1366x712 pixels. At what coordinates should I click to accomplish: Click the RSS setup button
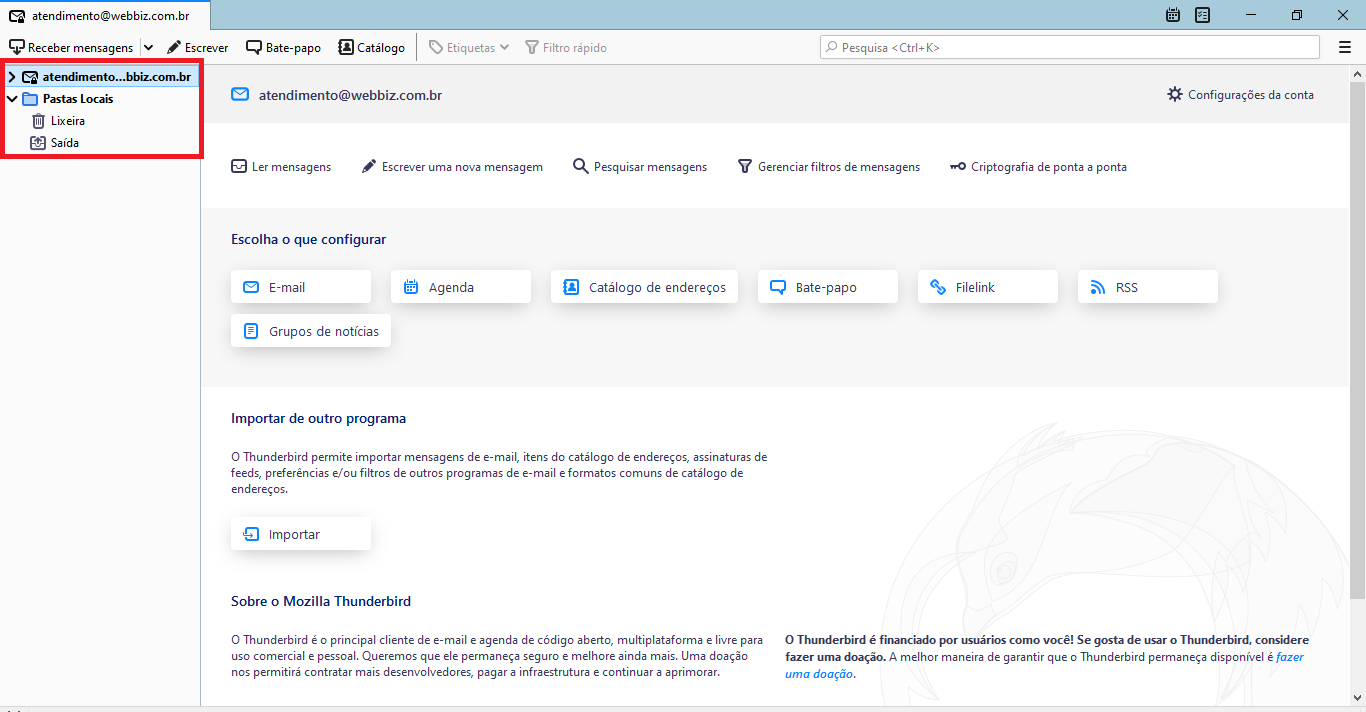coord(1147,287)
